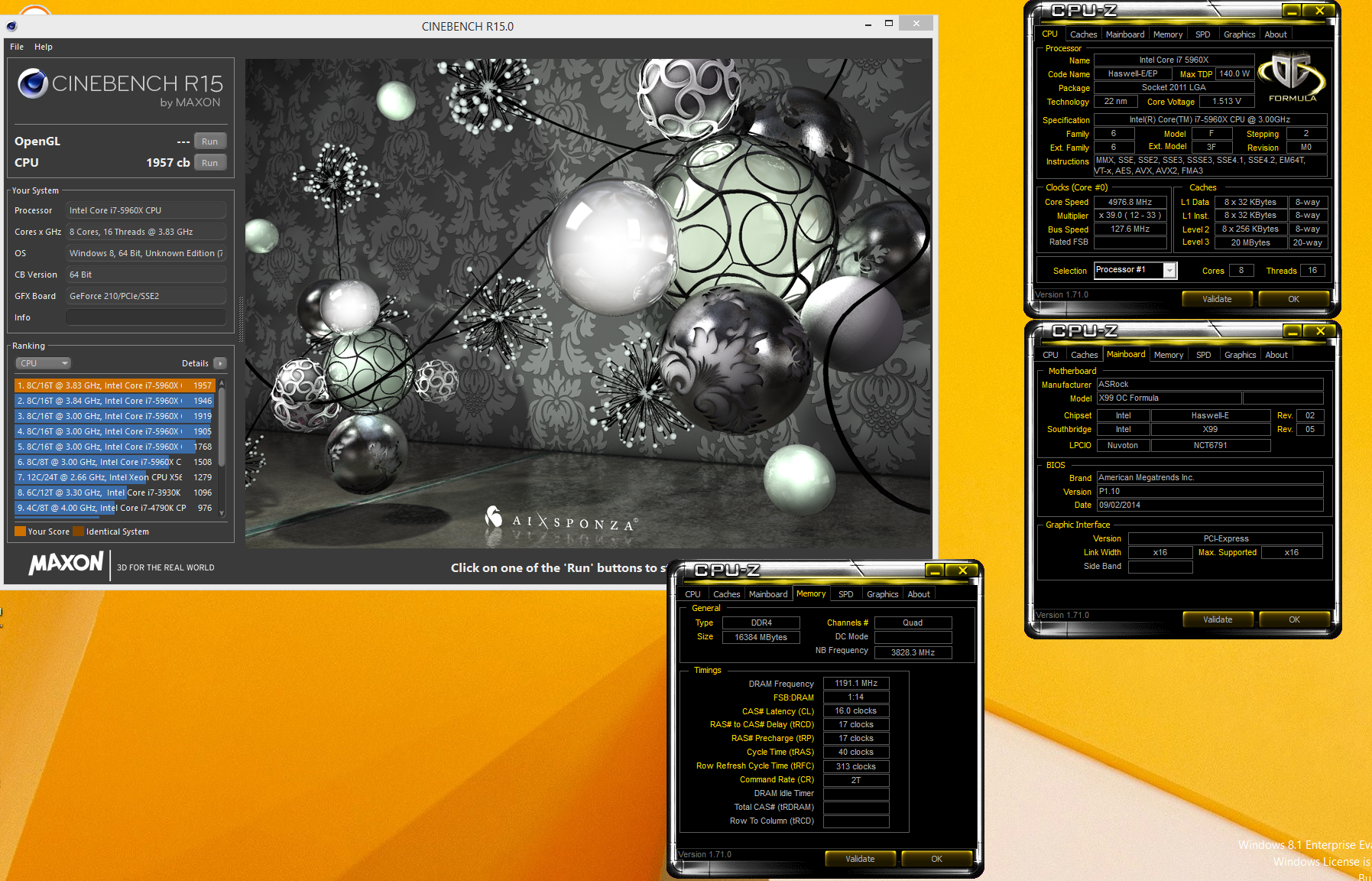
Task: Click the Ranking list vertical scrollbar
Action: 222,428
